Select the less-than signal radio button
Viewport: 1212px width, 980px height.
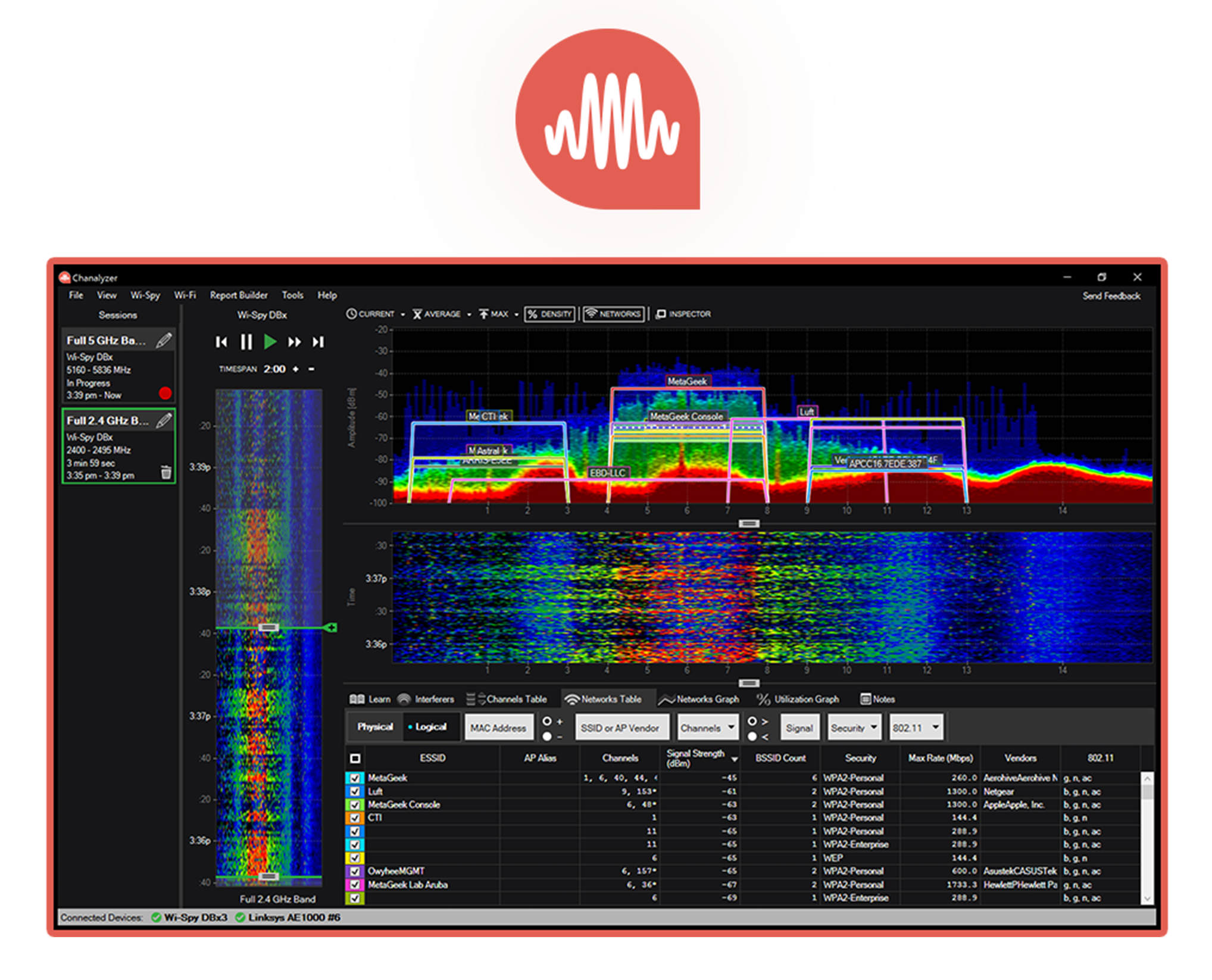pyautogui.click(x=752, y=736)
